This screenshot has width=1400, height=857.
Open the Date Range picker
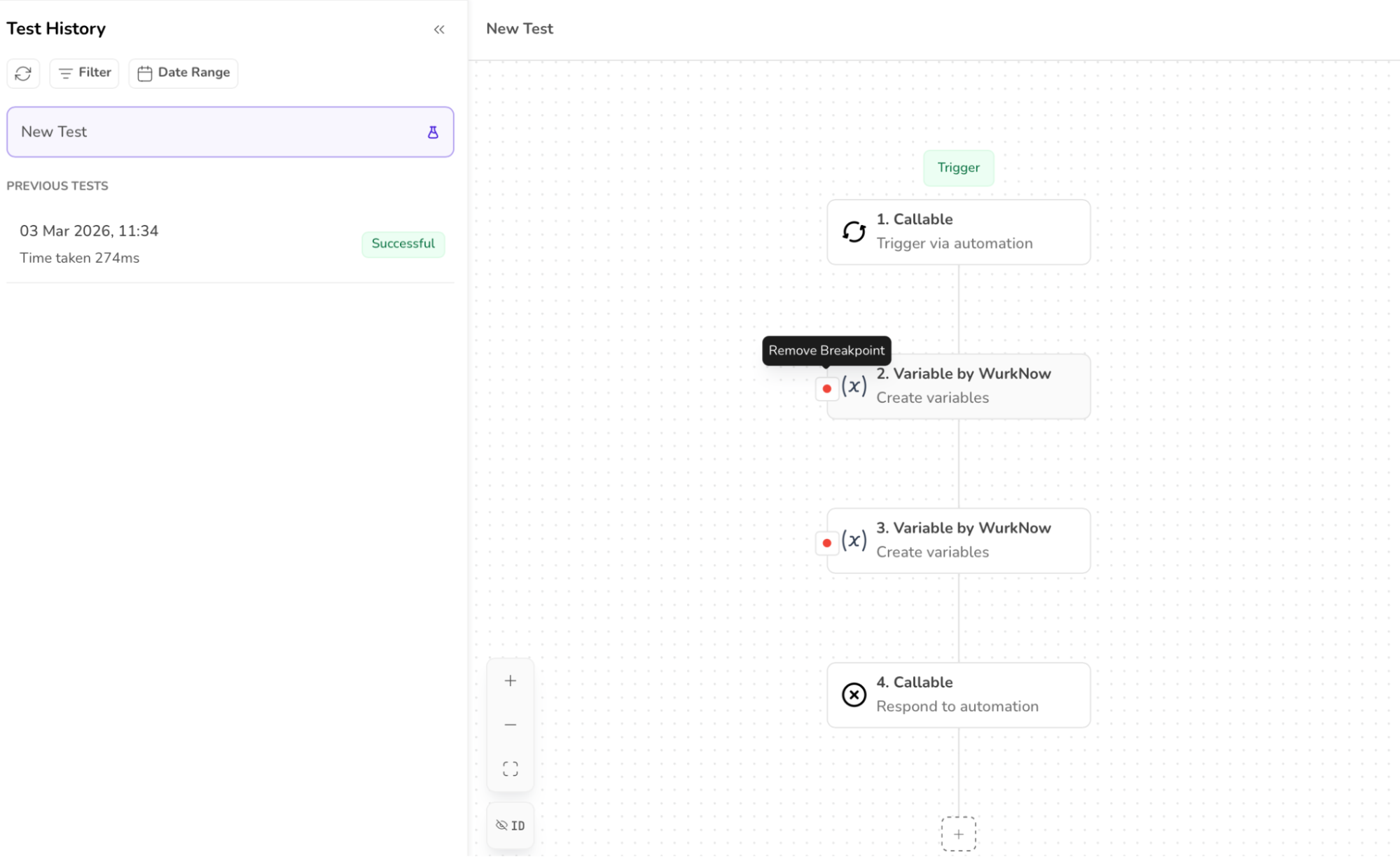pos(183,73)
